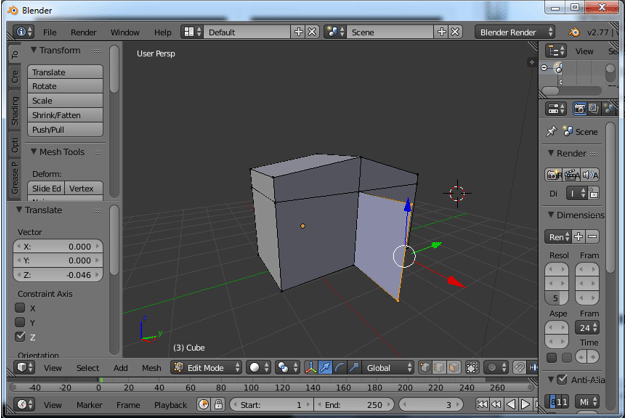Click the End frame 250 field
Viewport: 627px width, 418px height.
[353, 404]
